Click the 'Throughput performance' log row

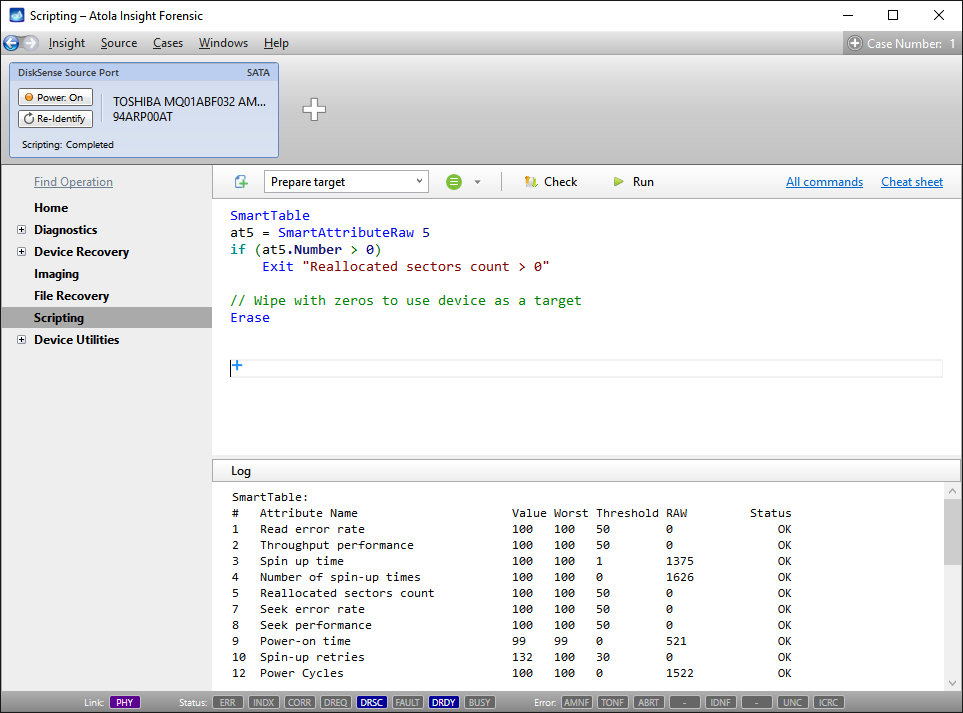point(512,545)
